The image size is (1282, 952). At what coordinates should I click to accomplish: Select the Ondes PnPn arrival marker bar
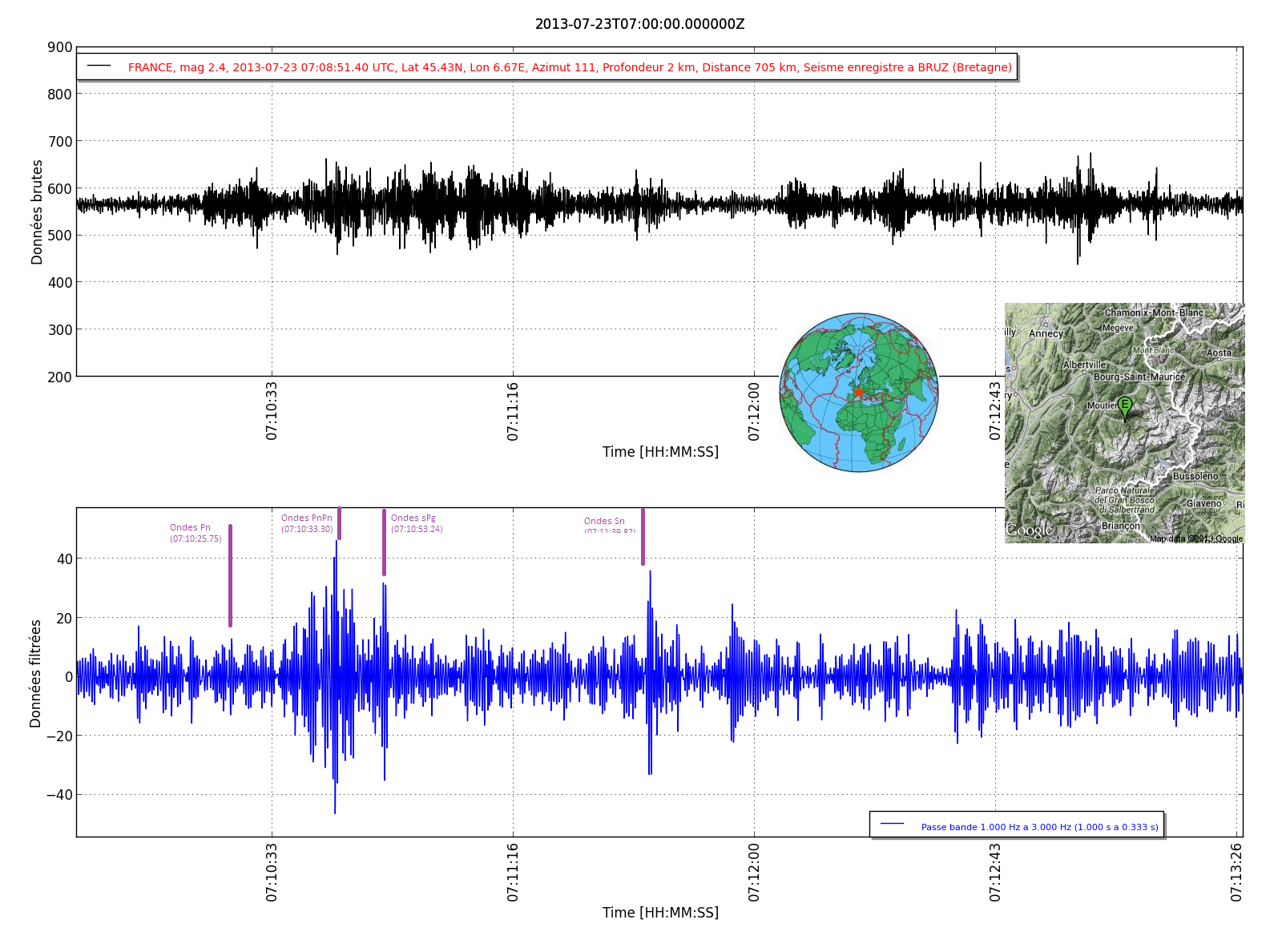[x=339, y=523]
